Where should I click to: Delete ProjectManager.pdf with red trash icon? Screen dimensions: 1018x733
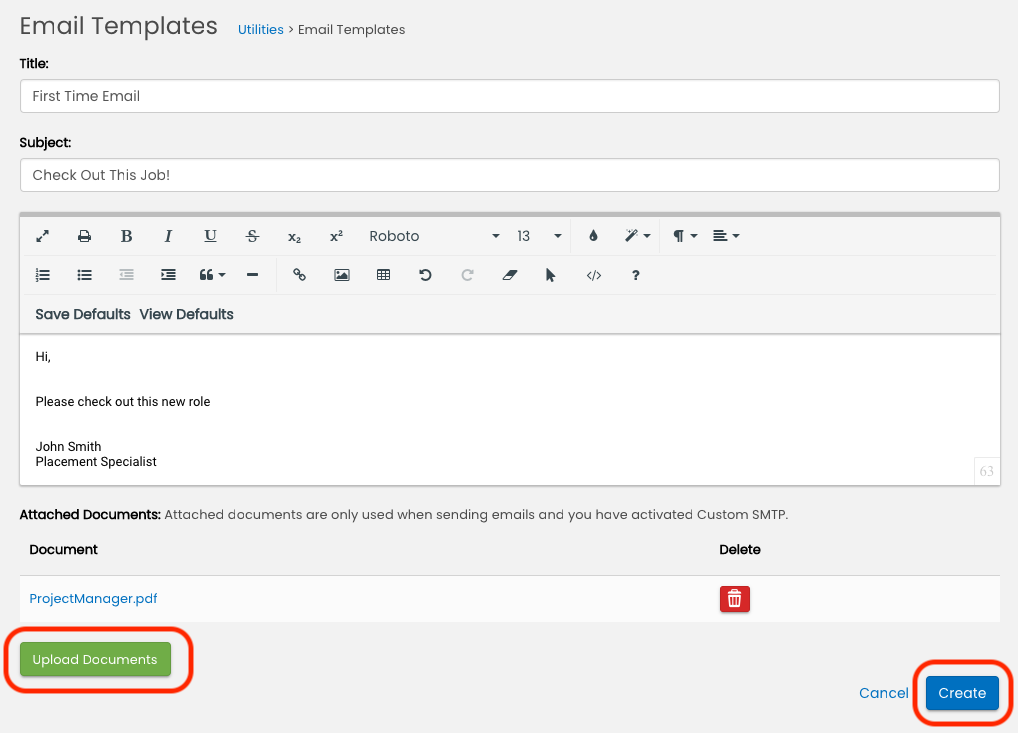[734, 598]
